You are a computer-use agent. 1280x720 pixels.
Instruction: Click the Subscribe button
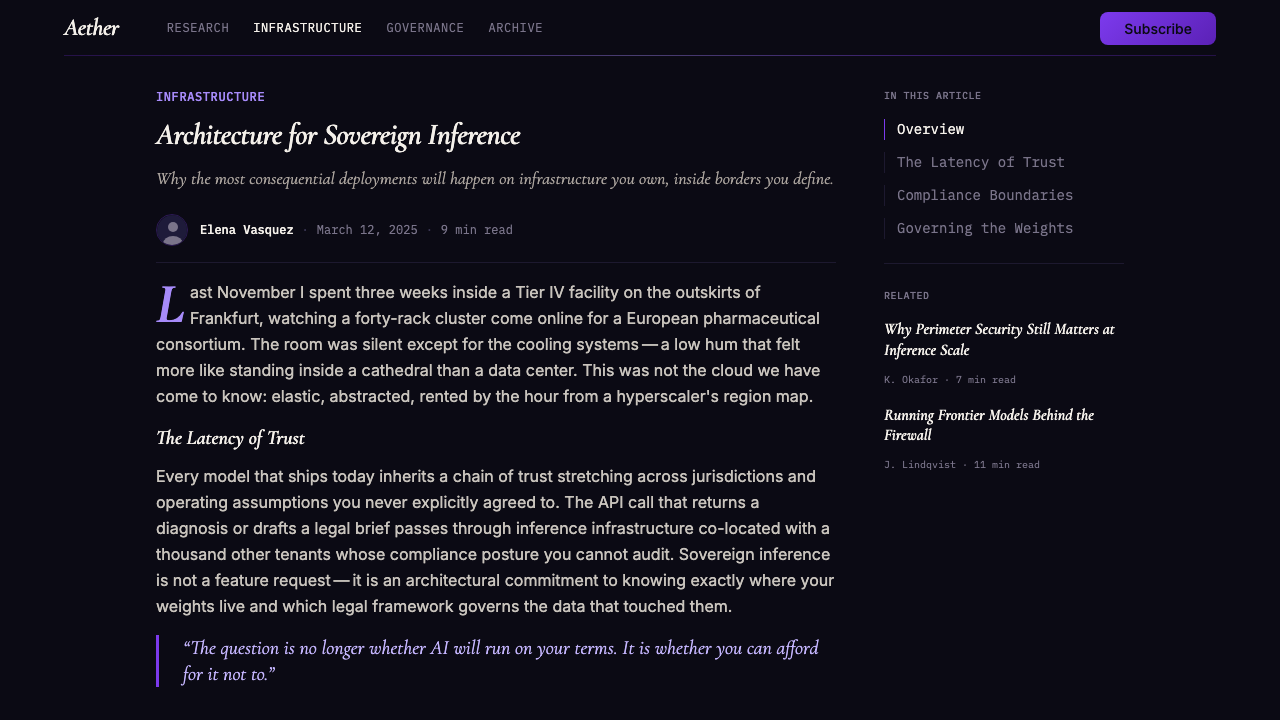click(1158, 29)
